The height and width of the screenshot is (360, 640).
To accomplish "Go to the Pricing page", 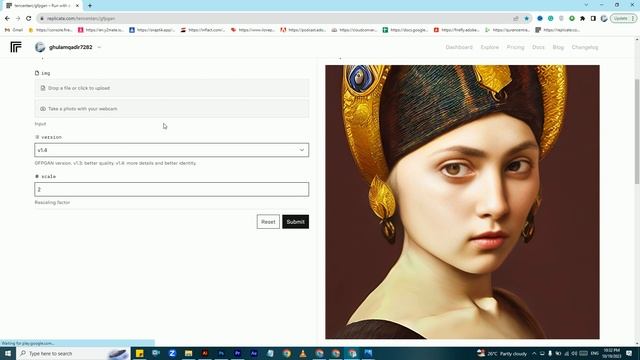I will (515, 47).
